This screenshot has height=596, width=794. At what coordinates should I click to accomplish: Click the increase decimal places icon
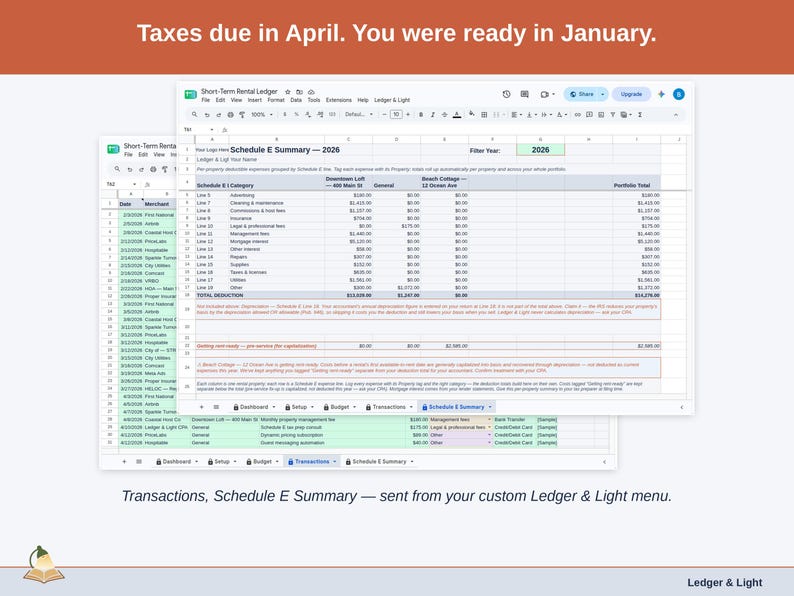(x=320, y=115)
